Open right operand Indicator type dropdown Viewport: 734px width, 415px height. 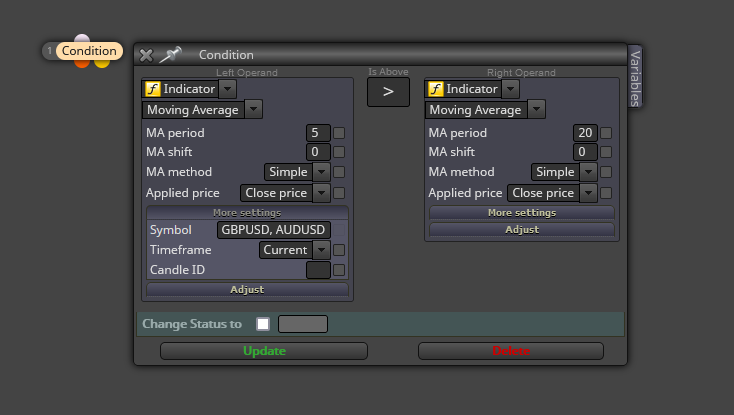(x=510, y=89)
